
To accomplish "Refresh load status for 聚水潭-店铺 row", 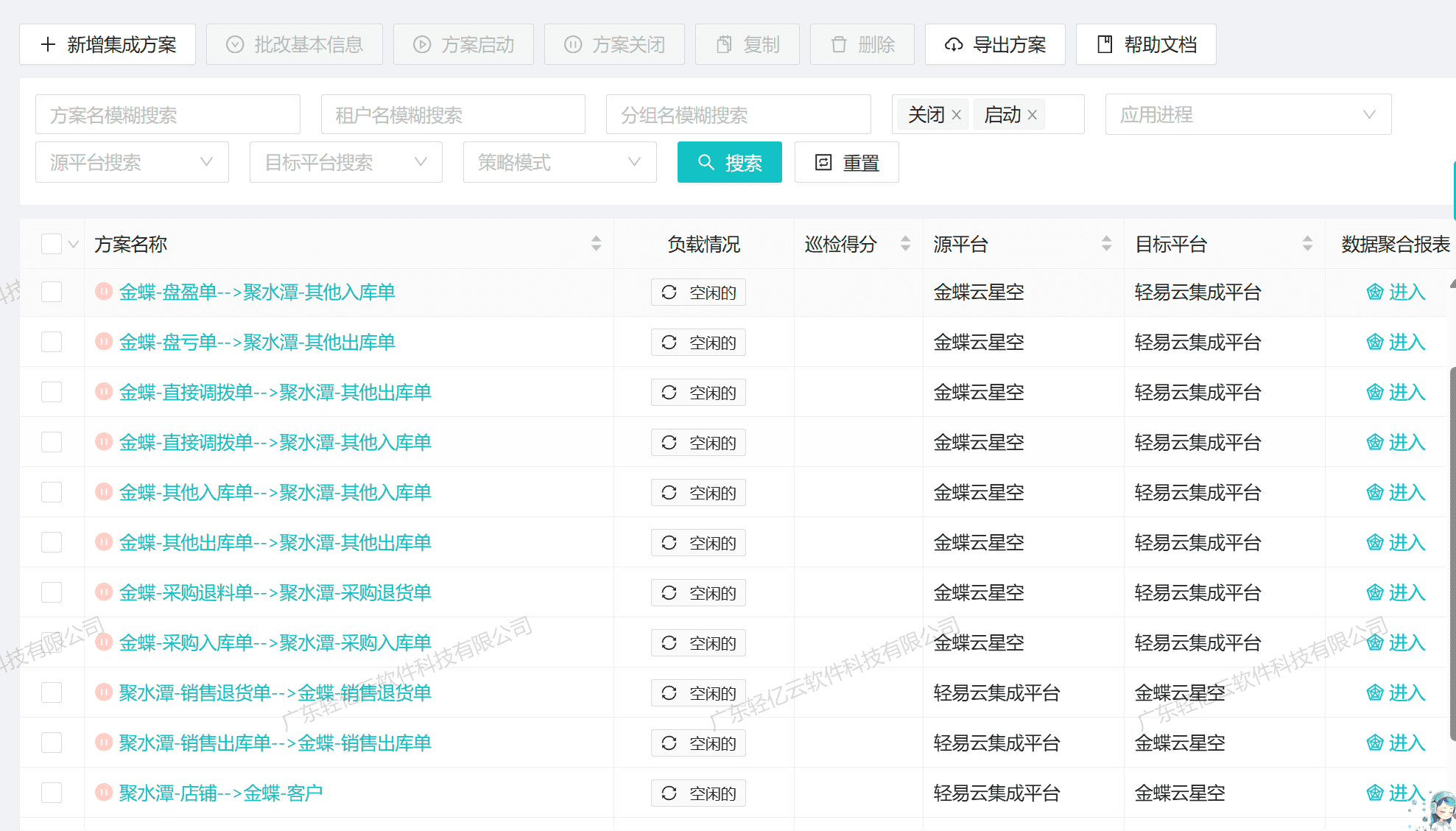I will [698, 793].
